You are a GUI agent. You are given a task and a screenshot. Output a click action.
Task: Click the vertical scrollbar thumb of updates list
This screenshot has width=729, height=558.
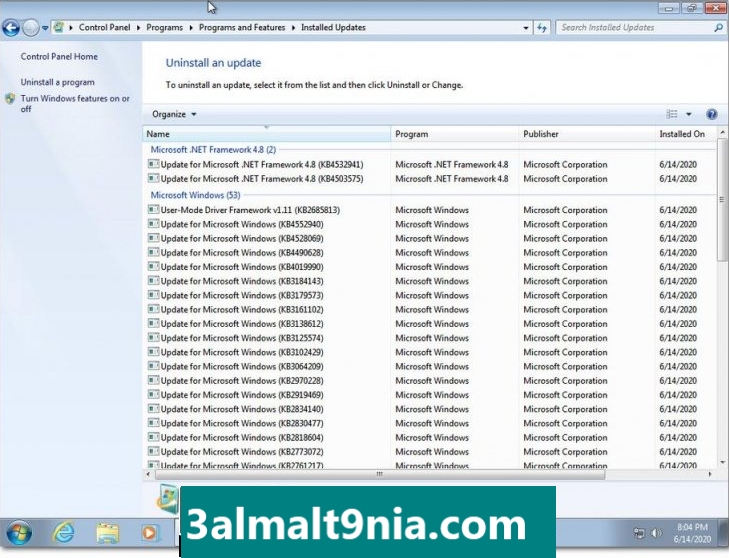[x=722, y=200]
